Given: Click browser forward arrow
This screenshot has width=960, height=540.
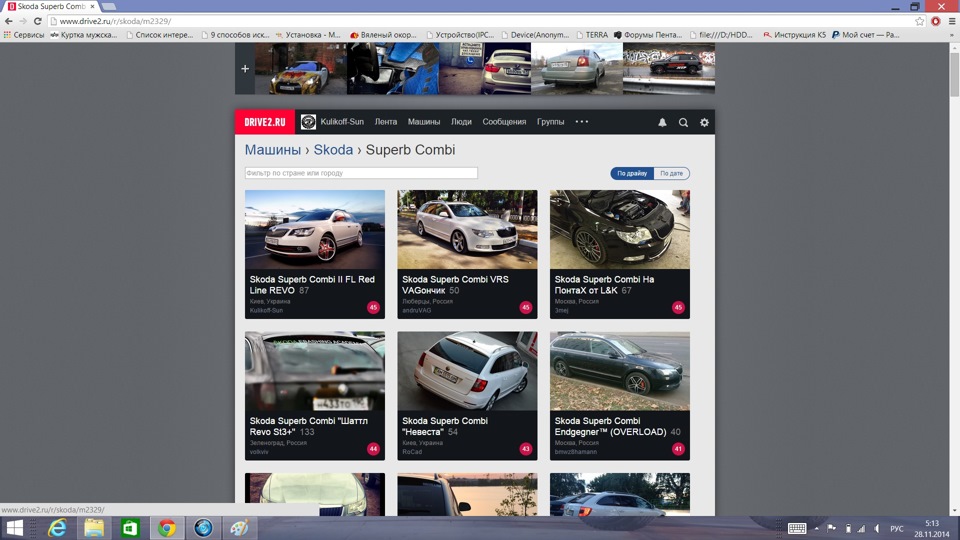Looking at the screenshot, I should [23, 21].
